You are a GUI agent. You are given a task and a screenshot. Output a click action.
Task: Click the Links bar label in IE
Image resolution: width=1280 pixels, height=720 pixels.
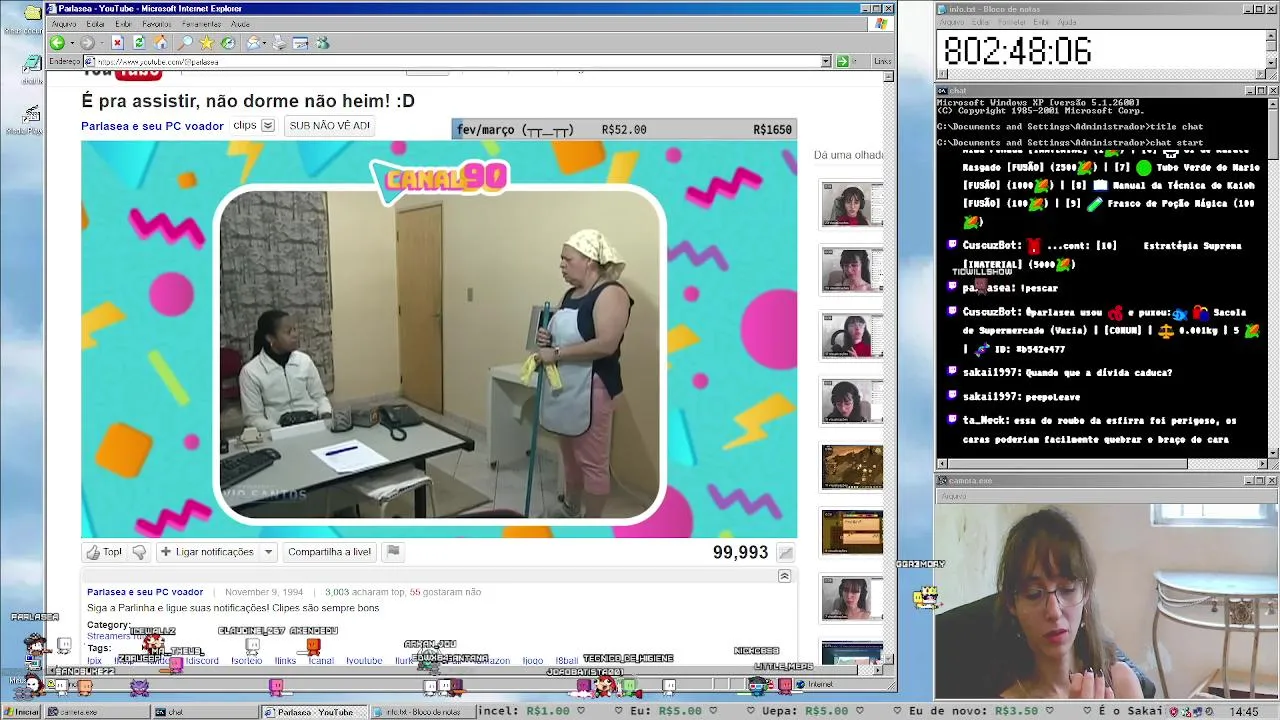point(882,62)
